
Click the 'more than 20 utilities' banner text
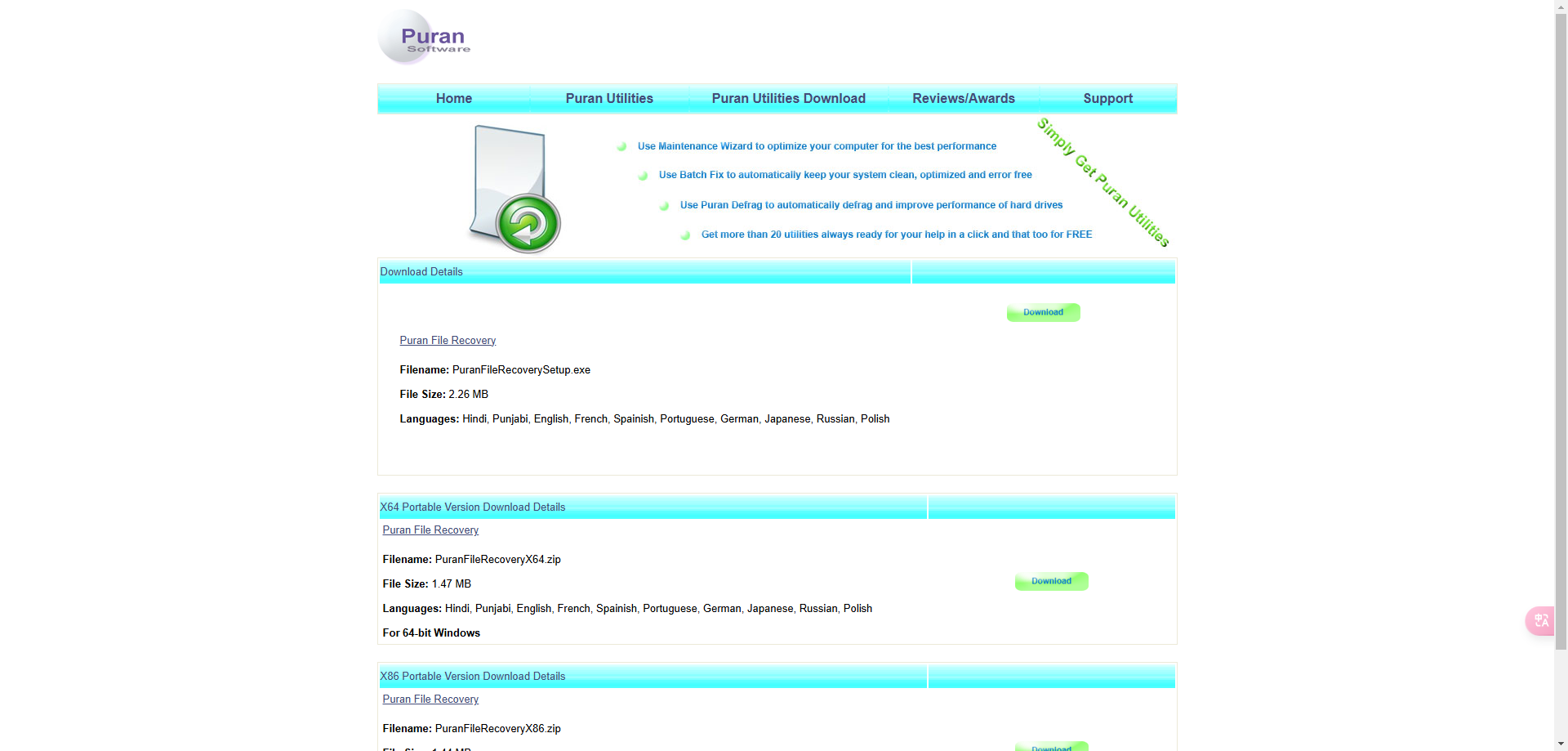pos(897,235)
